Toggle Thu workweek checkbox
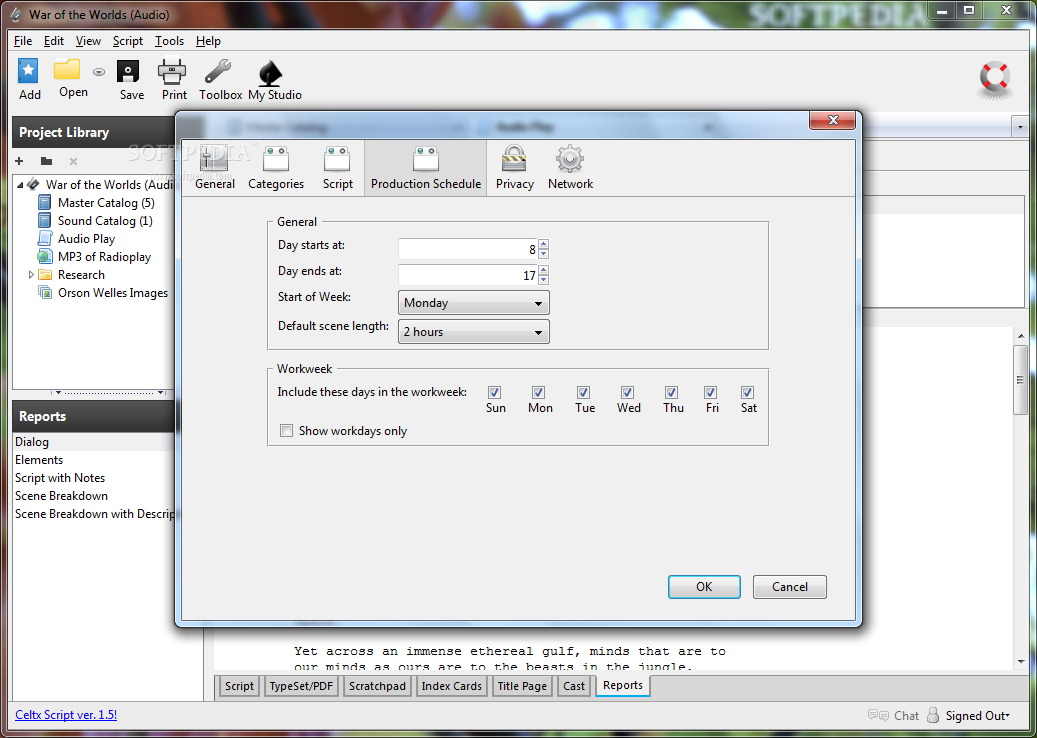 coord(671,392)
